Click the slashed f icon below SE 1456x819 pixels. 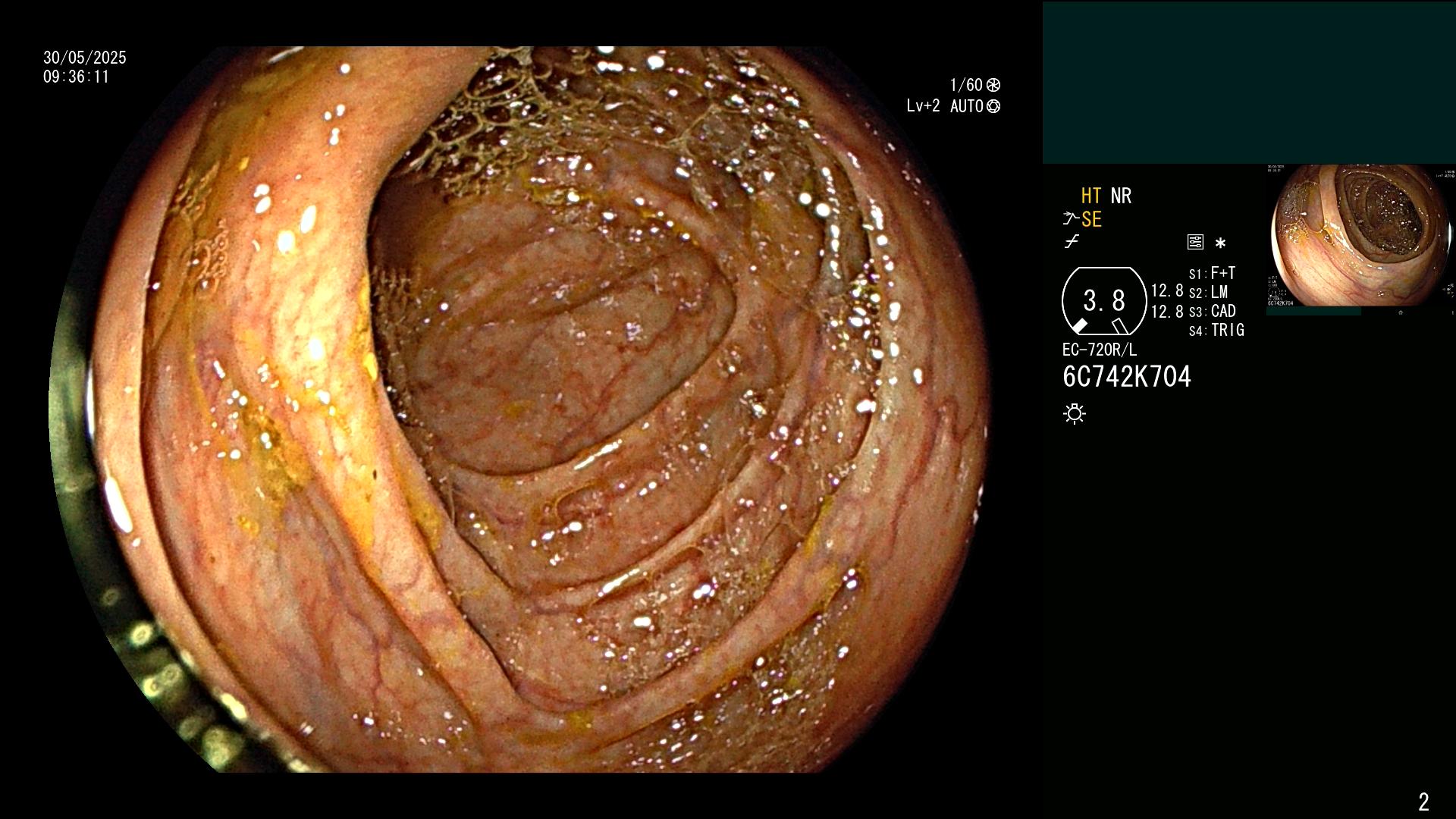coord(1072,242)
